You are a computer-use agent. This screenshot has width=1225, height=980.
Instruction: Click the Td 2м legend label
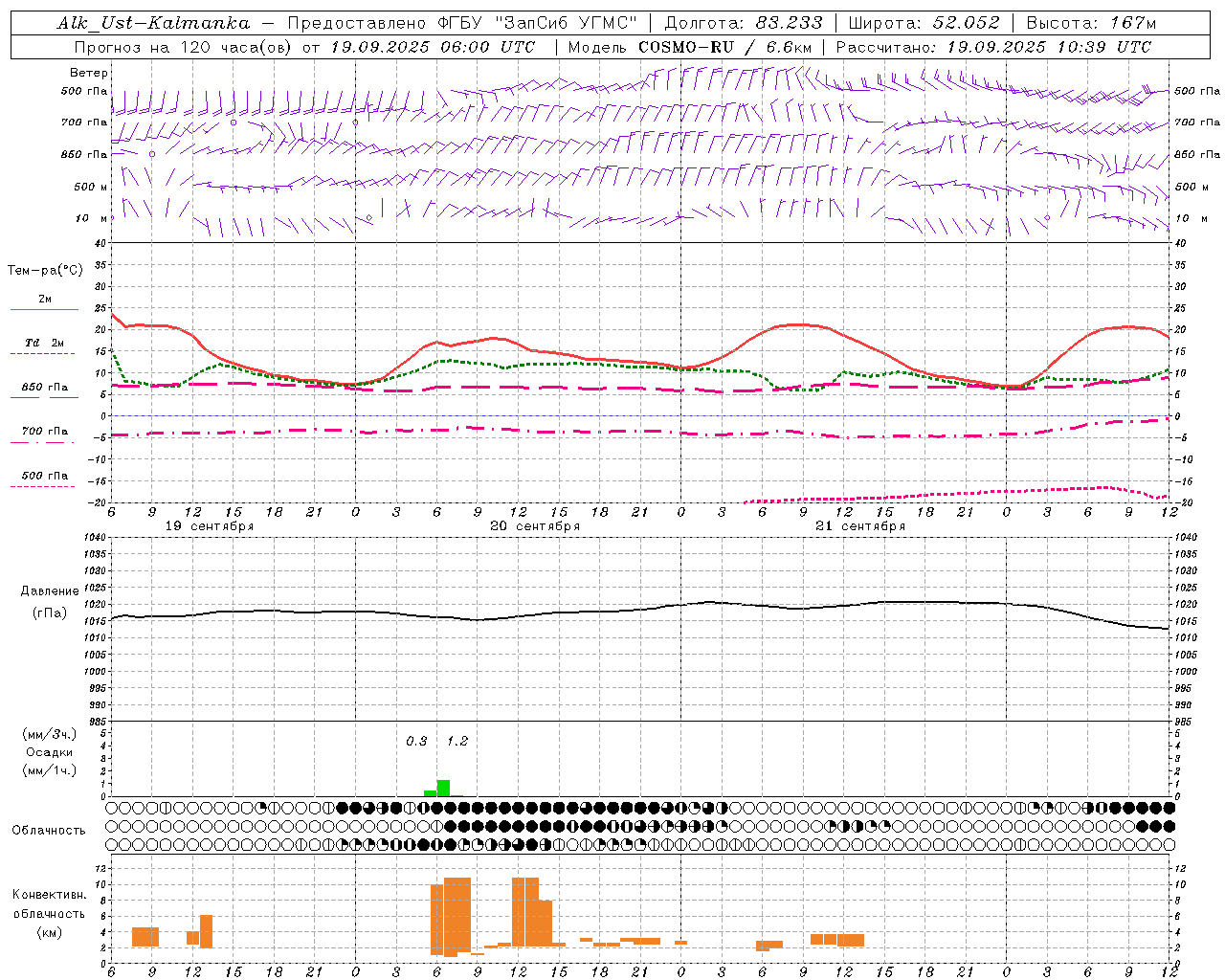44,343
